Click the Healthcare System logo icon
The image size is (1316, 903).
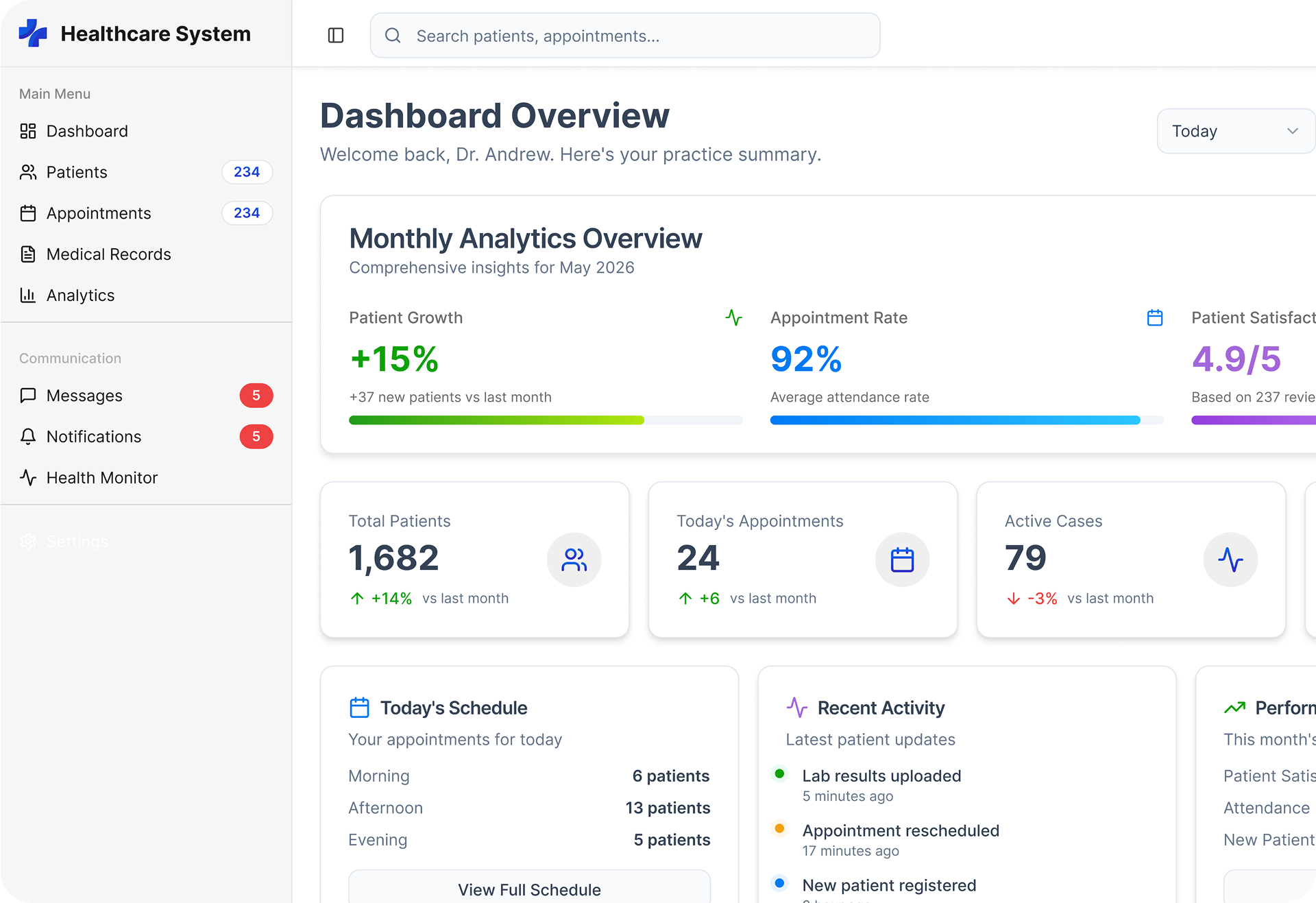(x=33, y=33)
